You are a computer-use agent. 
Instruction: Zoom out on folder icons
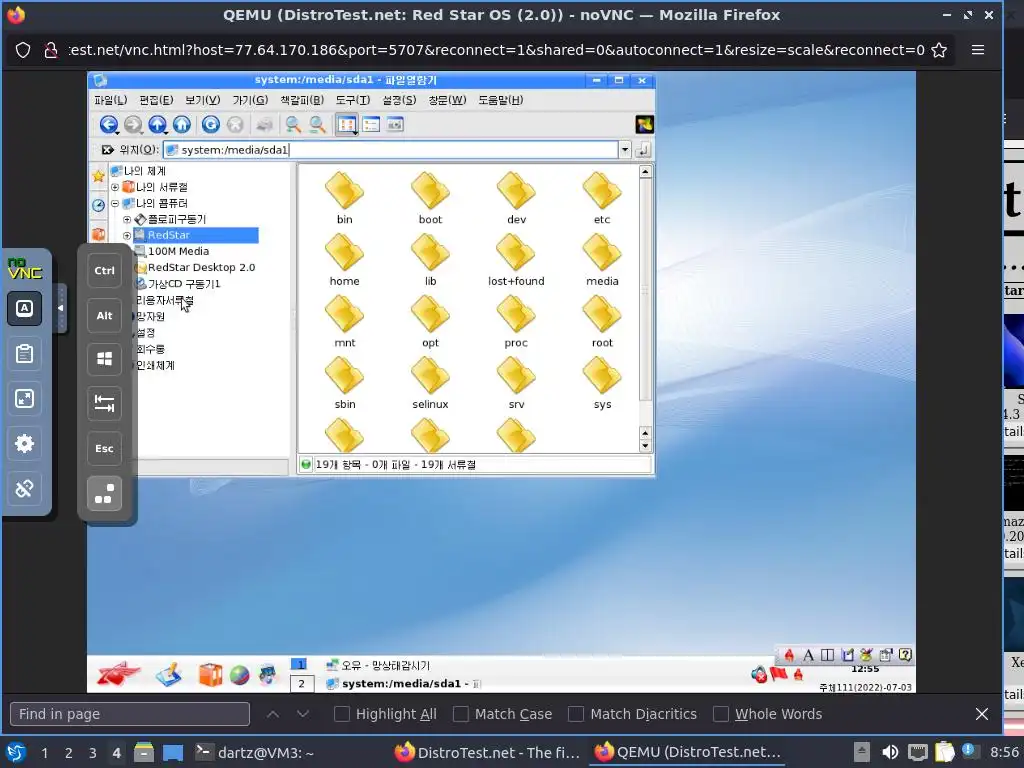pyautogui.click(x=317, y=124)
